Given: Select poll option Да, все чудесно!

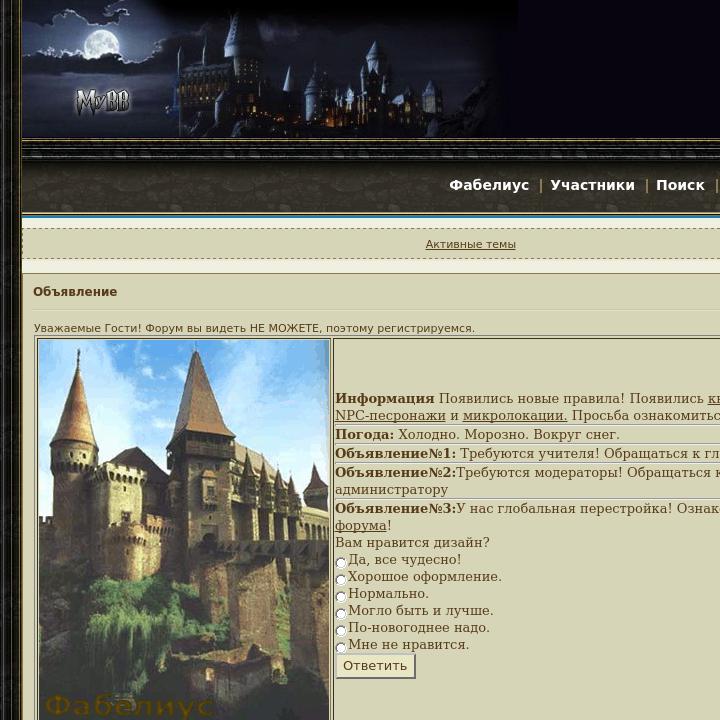Looking at the screenshot, I should tap(341, 562).
